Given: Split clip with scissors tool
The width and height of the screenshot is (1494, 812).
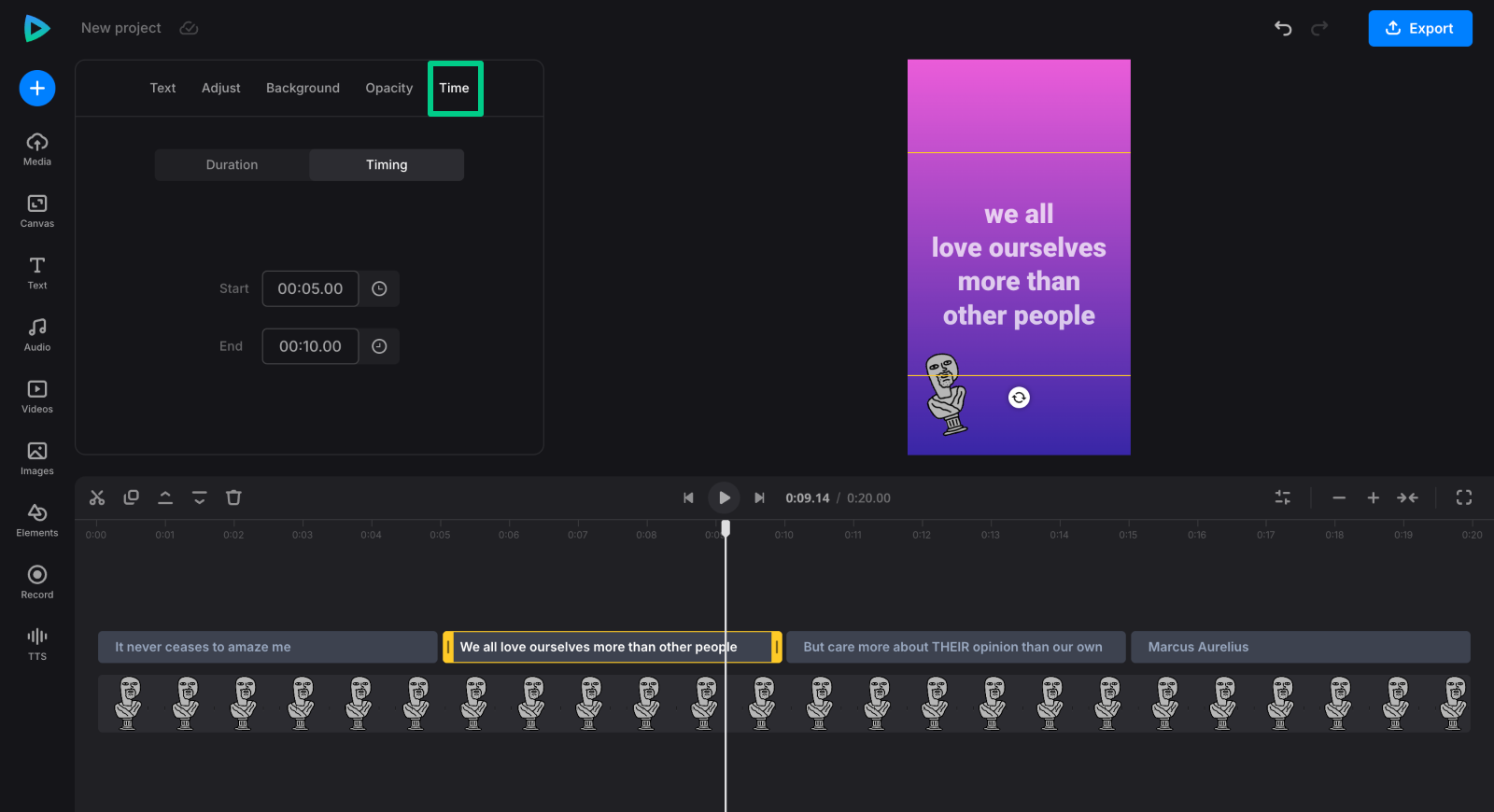Looking at the screenshot, I should (97, 497).
